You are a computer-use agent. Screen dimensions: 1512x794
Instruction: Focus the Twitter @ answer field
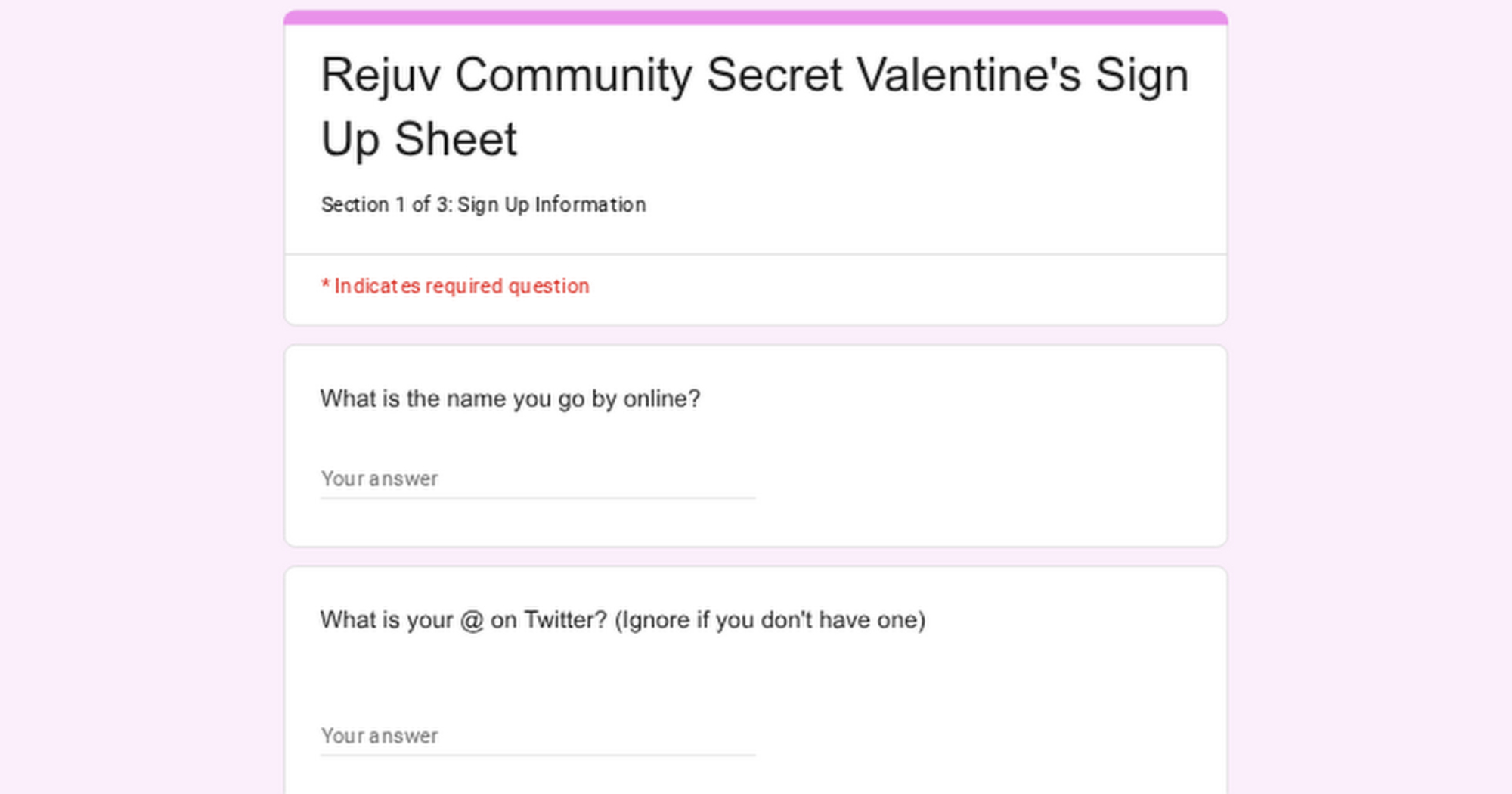537,736
